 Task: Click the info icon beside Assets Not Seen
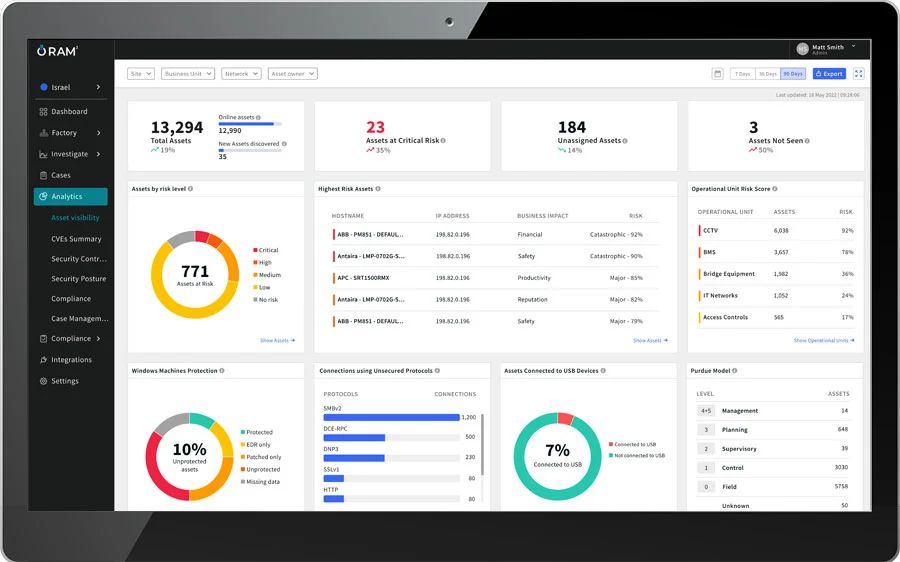[x=807, y=141]
